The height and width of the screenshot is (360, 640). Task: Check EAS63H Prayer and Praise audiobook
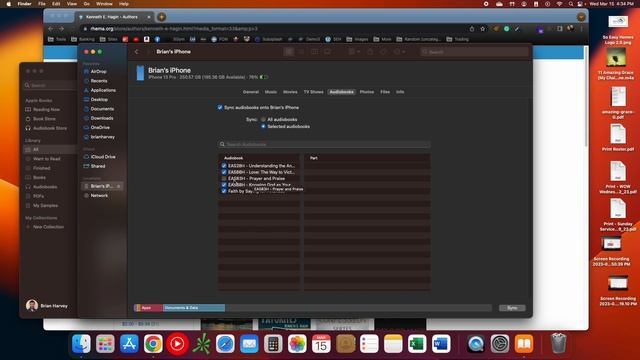click(x=224, y=178)
